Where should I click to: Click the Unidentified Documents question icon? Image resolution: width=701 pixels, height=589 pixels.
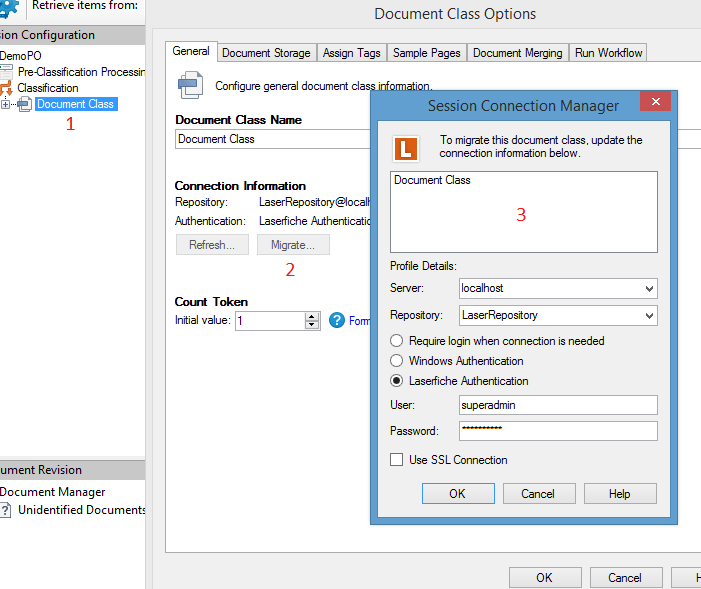click(x=5, y=510)
